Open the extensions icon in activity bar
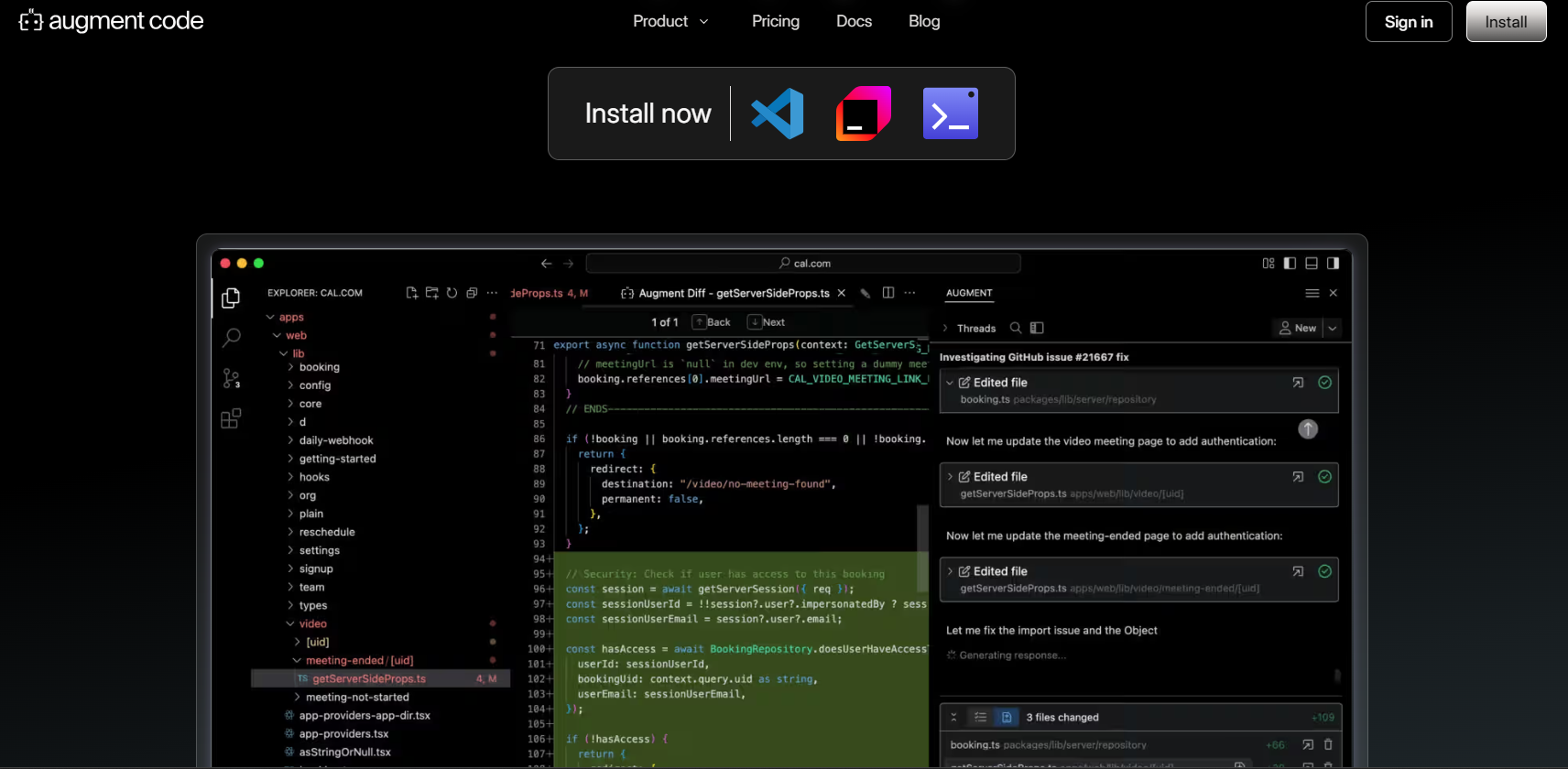Image resolution: width=1568 pixels, height=769 pixels. (x=231, y=418)
